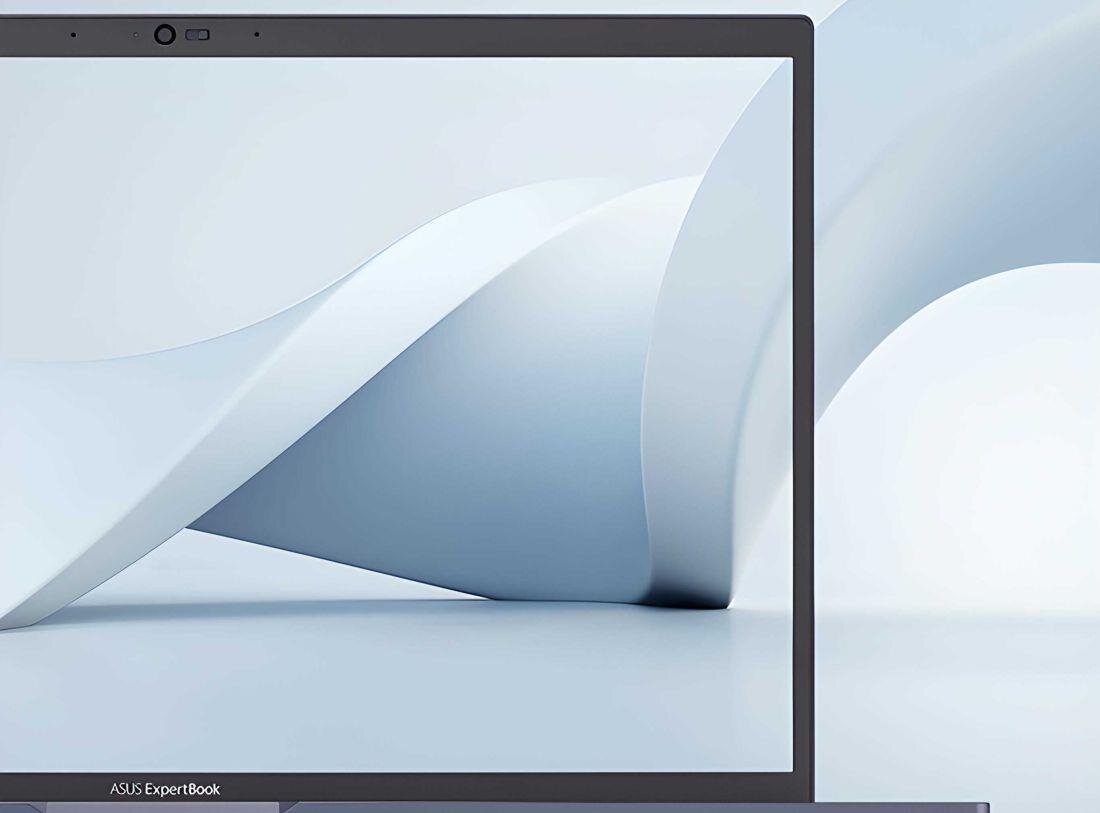The height and width of the screenshot is (813, 1100).
Task: Click the ASUS ExpertBook logo
Action: [x=165, y=789]
